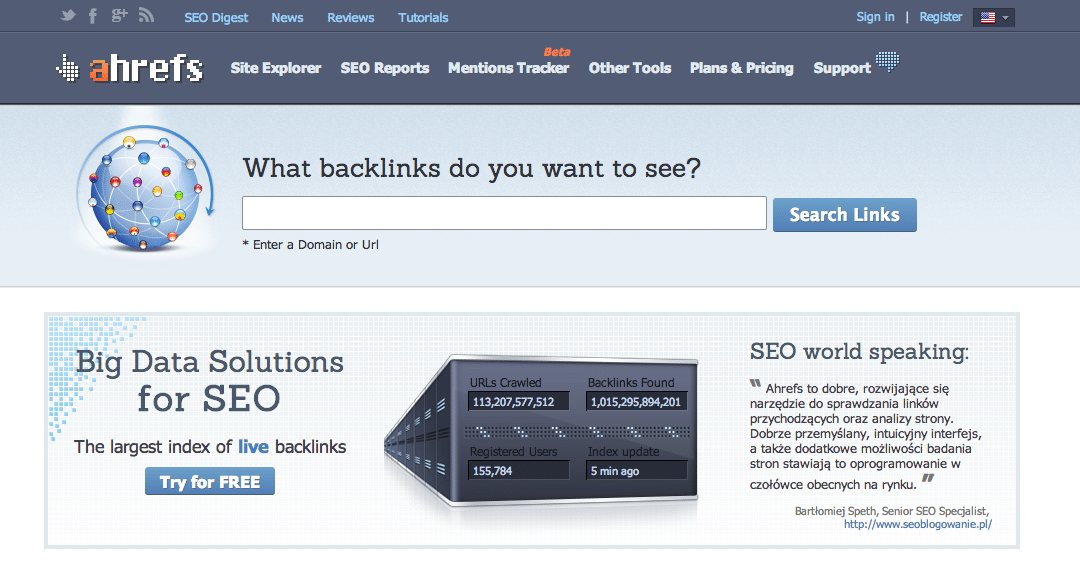Open the Twitter social icon
Screen dimensions: 1080x584
click(x=68, y=15)
